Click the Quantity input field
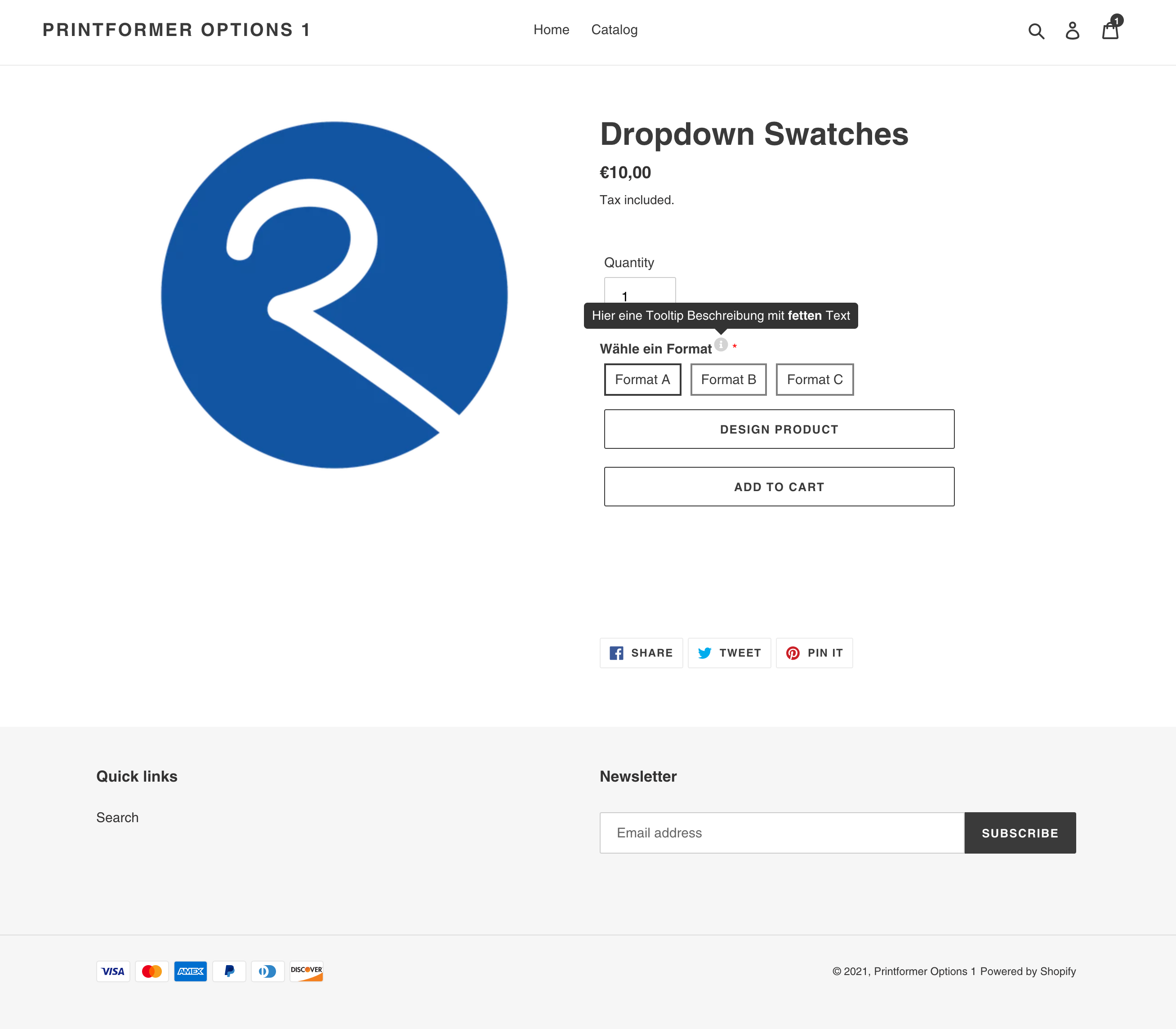 coord(639,291)
